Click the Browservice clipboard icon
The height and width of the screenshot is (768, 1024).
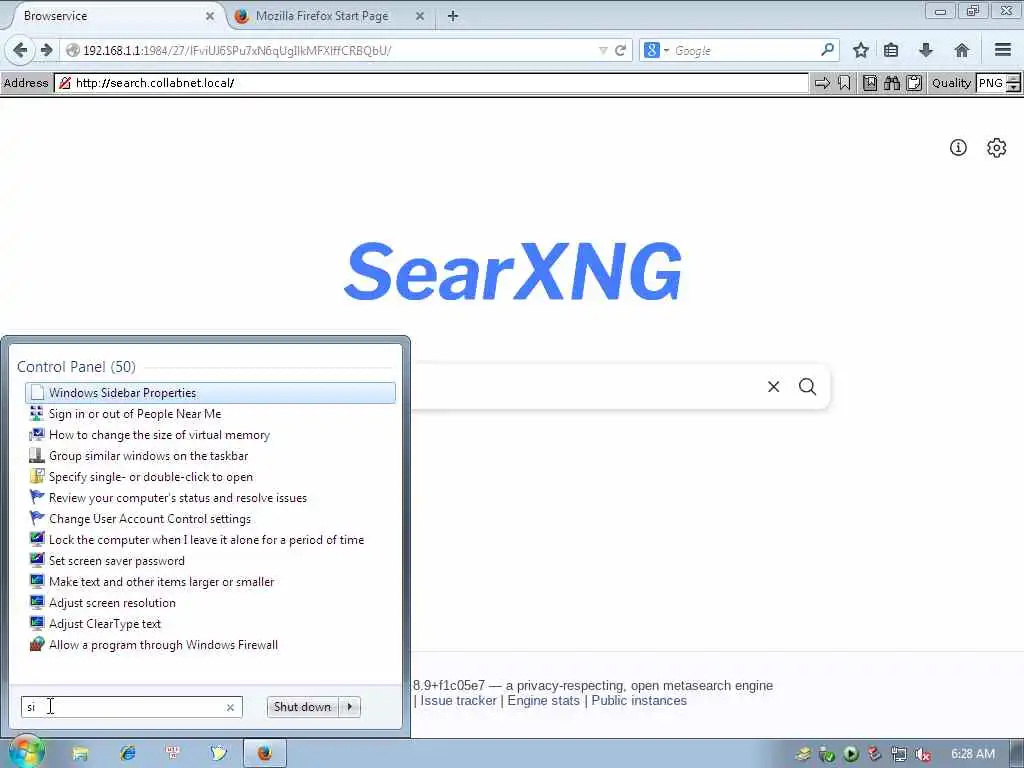[914, 83]
